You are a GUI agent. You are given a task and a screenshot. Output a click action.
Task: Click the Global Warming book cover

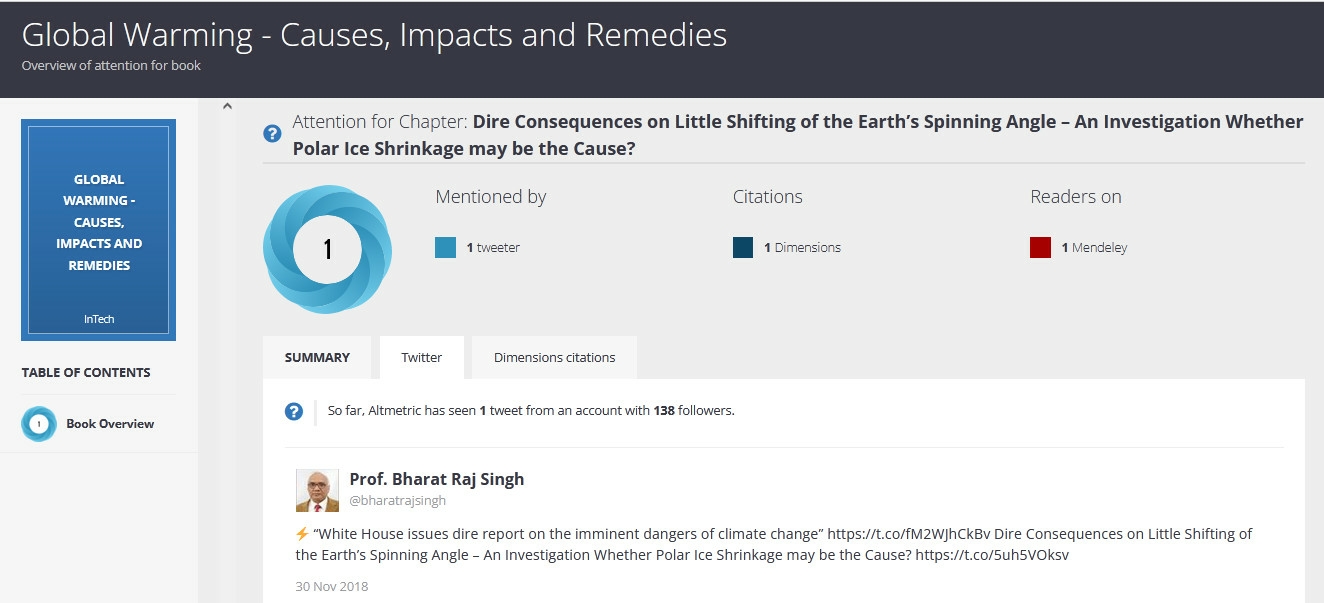pyautogui.click(x=98, y=230)
